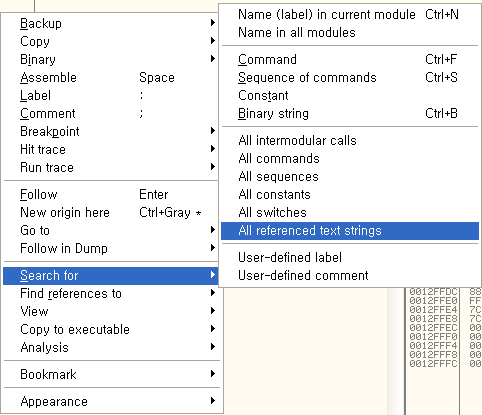This screenshot has height=415, width=482.
Task: Open the Breakpoint submenu
Action: (111, 131)
